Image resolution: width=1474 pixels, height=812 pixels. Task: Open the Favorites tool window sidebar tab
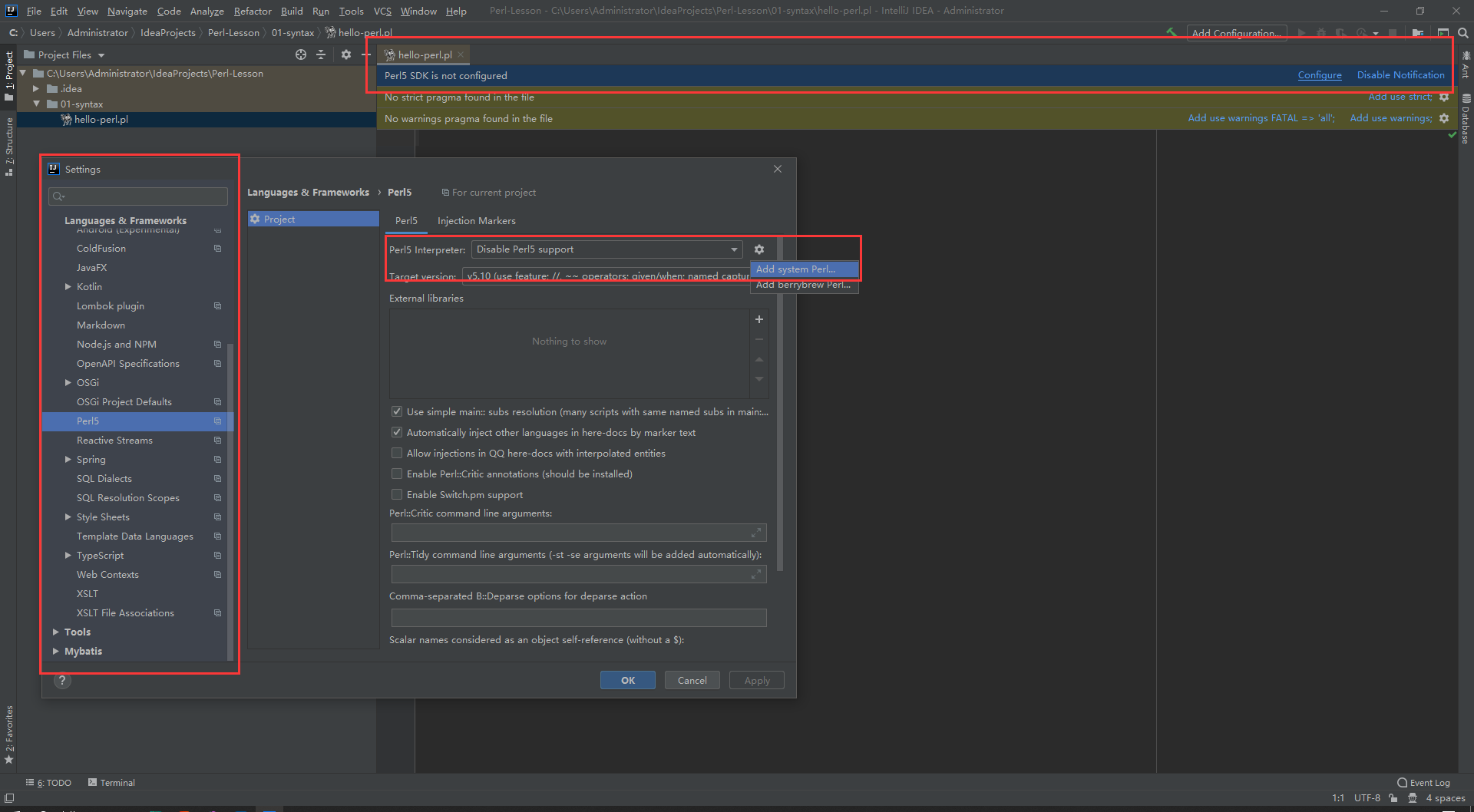click(x=8, y=734)
